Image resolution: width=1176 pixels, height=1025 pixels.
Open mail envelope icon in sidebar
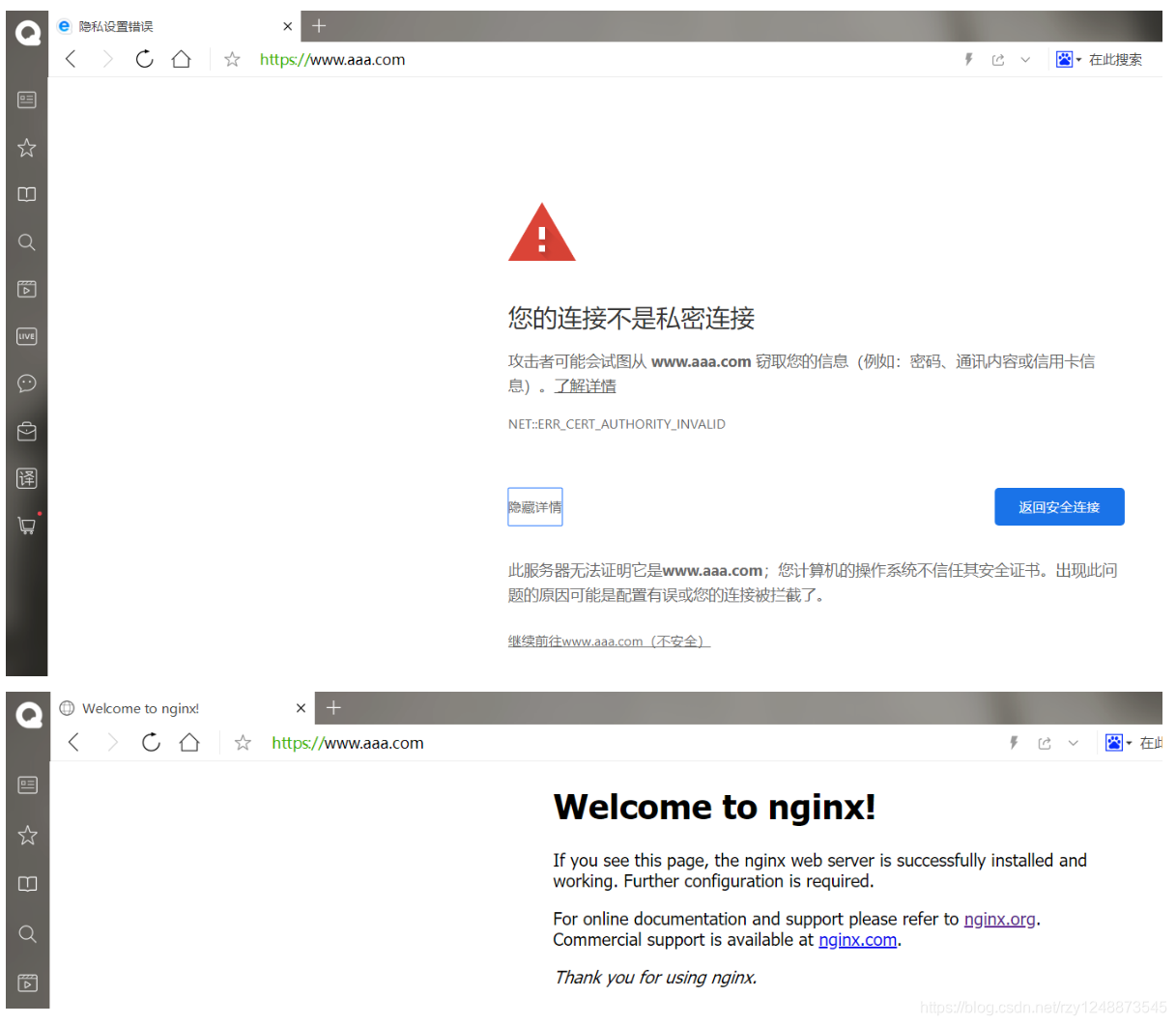click(27, 431)
